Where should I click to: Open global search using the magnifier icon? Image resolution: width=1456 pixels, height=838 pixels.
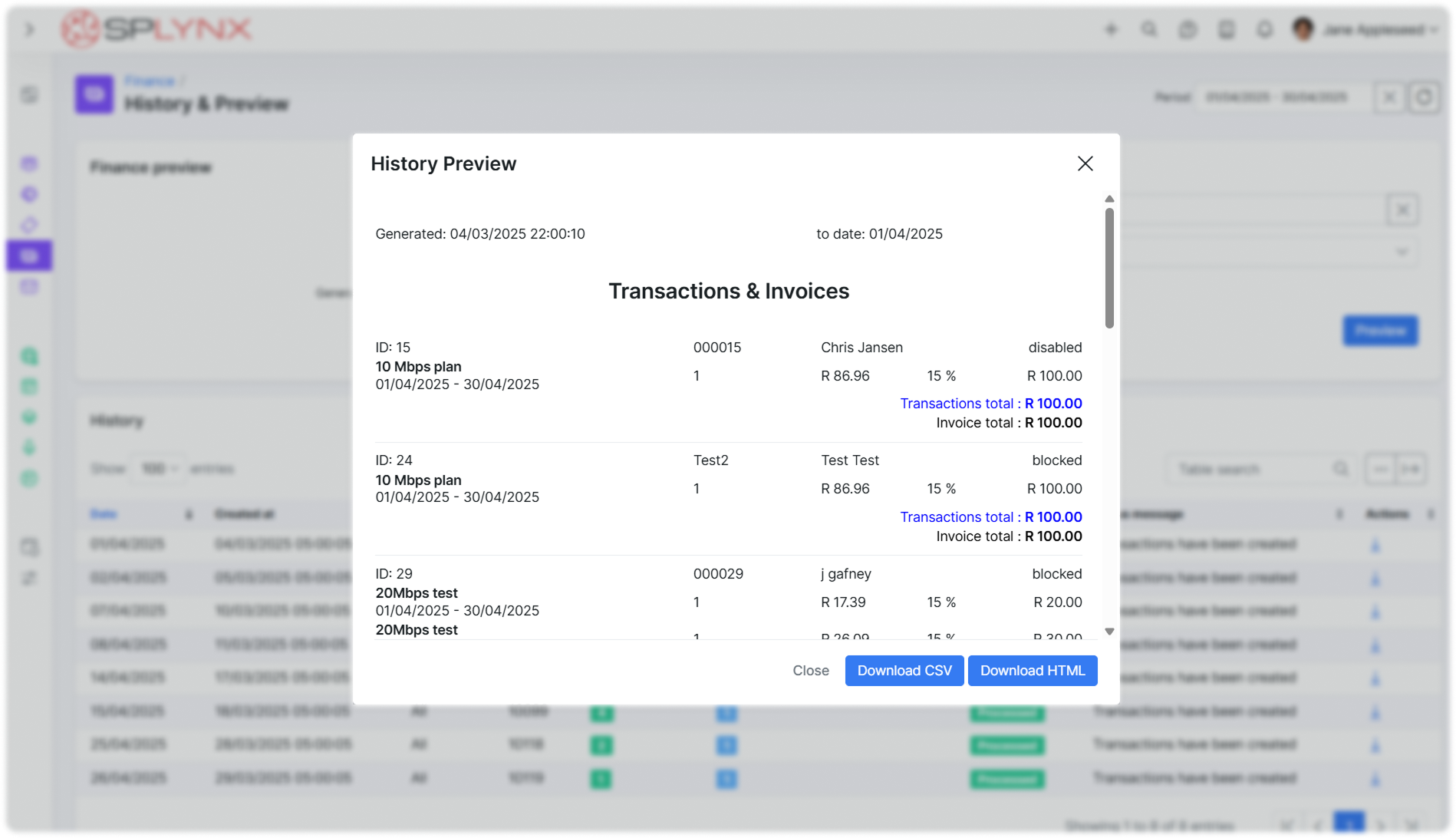tap(1149, 29)
